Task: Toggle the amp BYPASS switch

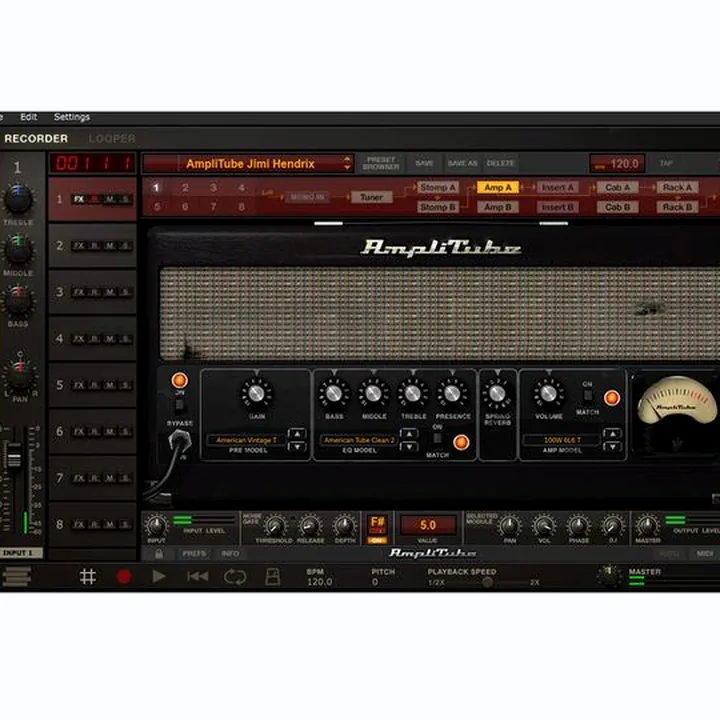Action: point(180,405)
